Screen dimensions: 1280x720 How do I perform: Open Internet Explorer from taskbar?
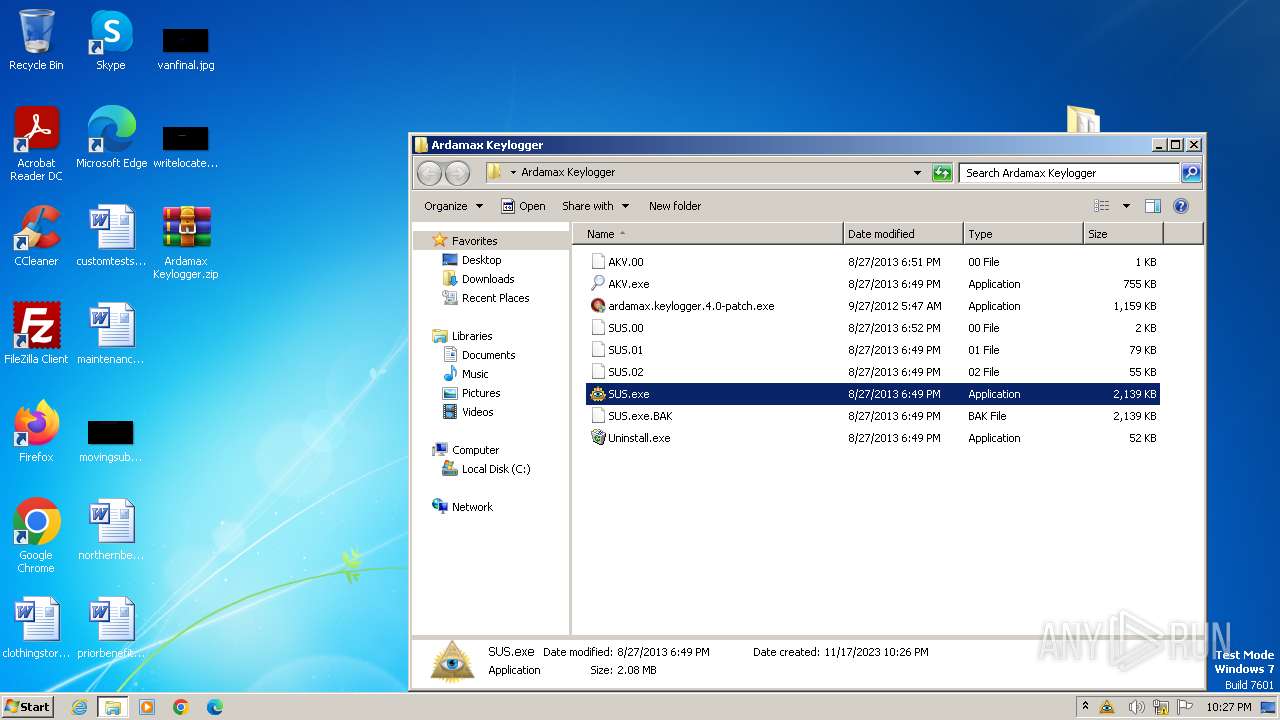[x=79, y=707]
